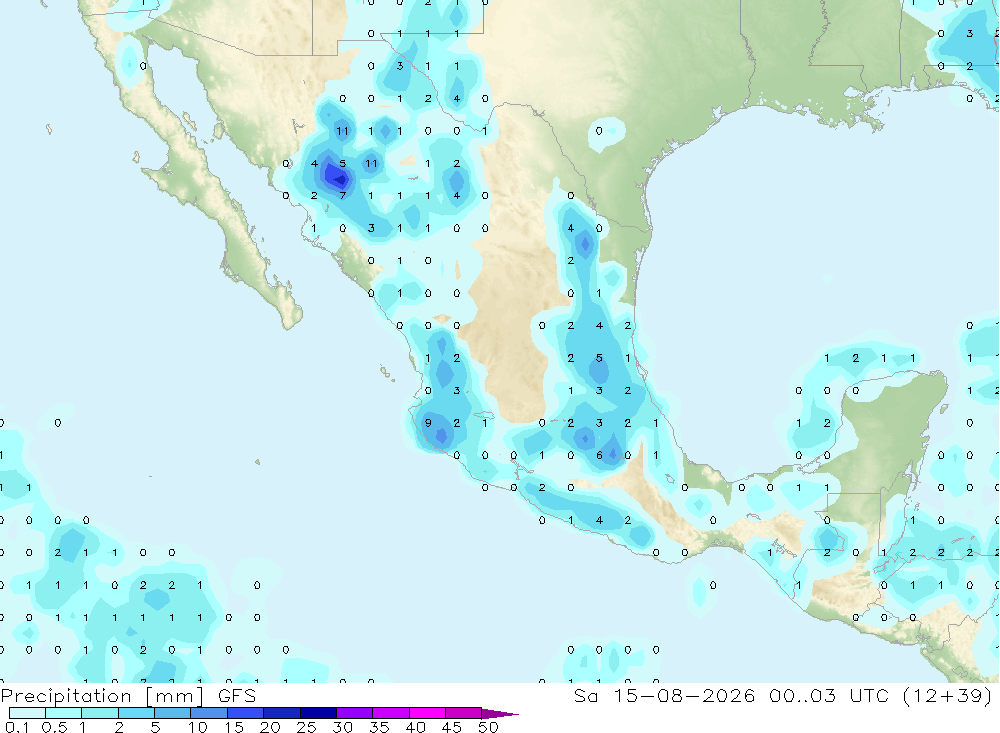The image size is (1000, 733).
Task: Select the 20–25 mm dark blue legend swatch
Action: pos(282,713)
